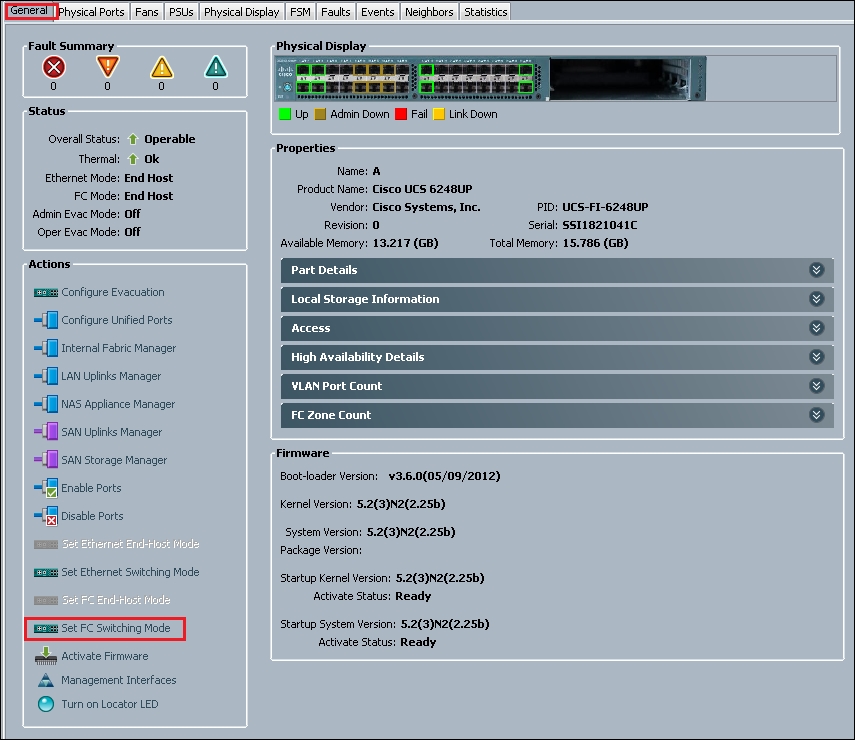
Task: Click the Overall Status green arrow icon
Action: pos(133,139)
